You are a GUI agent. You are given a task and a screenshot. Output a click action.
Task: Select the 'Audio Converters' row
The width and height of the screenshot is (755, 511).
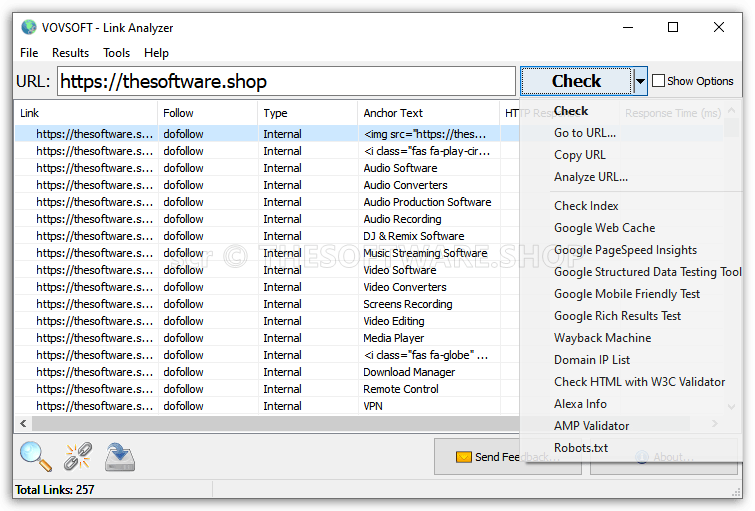pyautogui.click(x=267, y=185)
